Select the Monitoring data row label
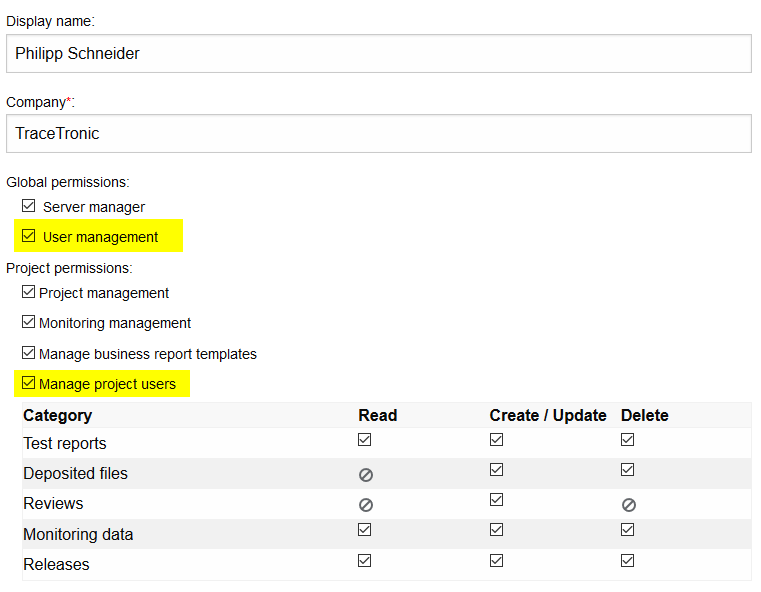Screen dimensions: 761x592 [78, 534]
